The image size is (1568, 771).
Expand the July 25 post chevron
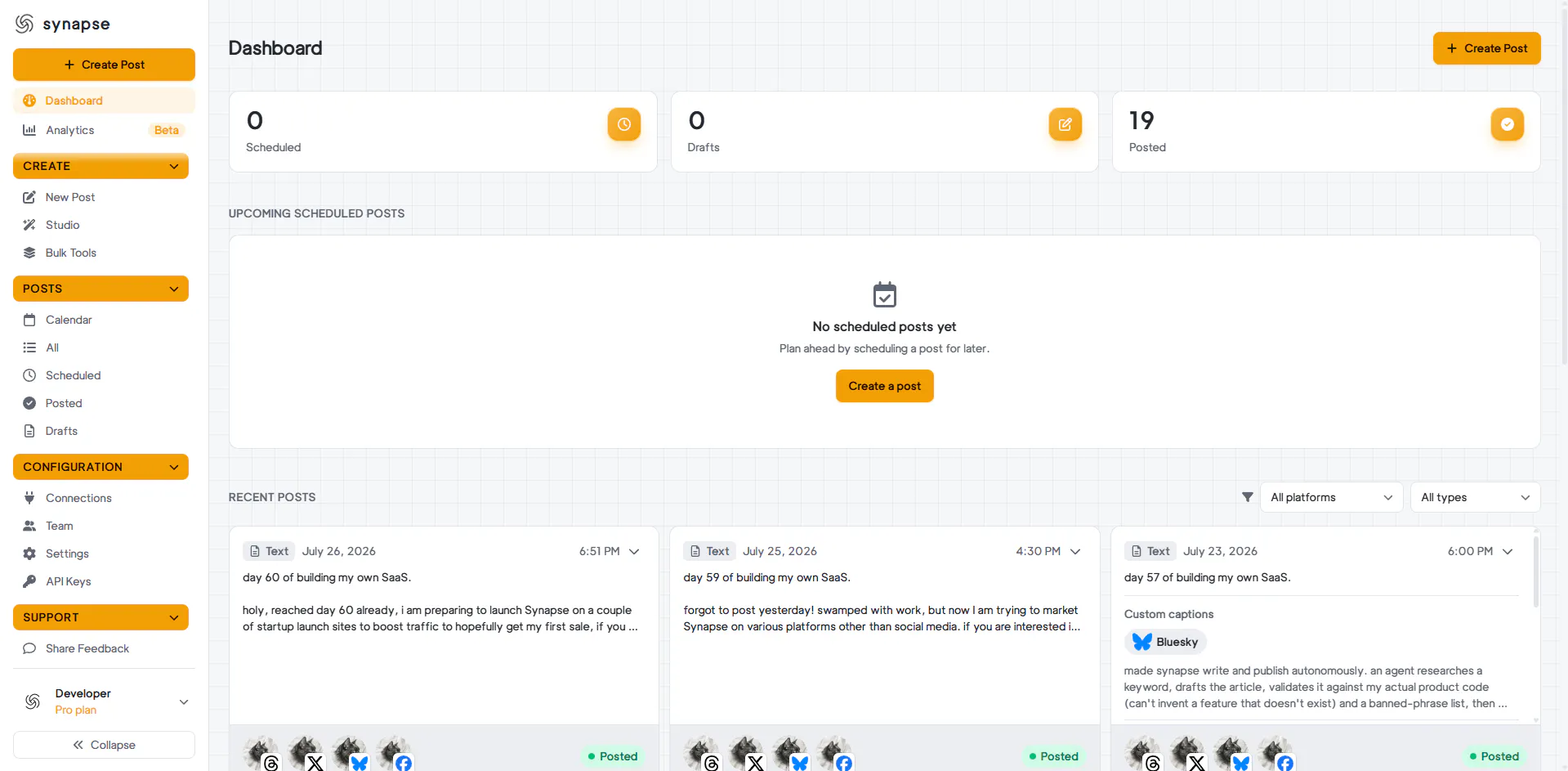tap(1075, 551)
